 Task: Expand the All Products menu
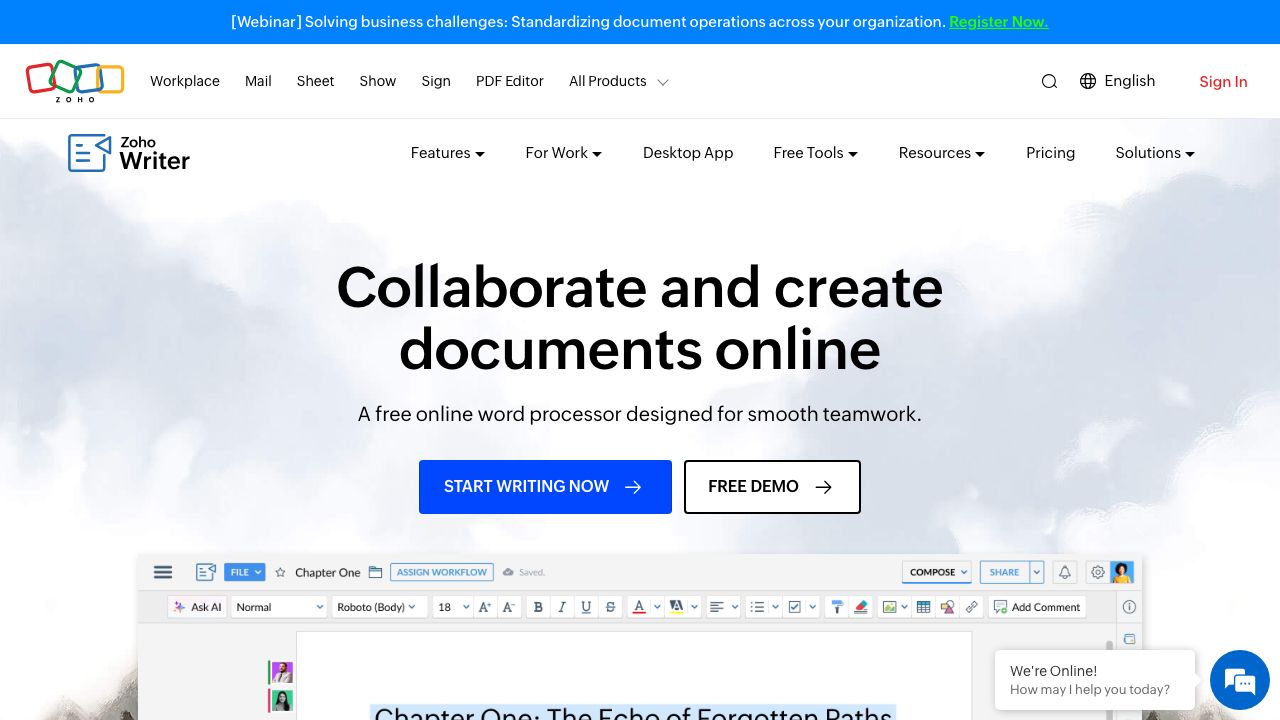tap(619, 81)
